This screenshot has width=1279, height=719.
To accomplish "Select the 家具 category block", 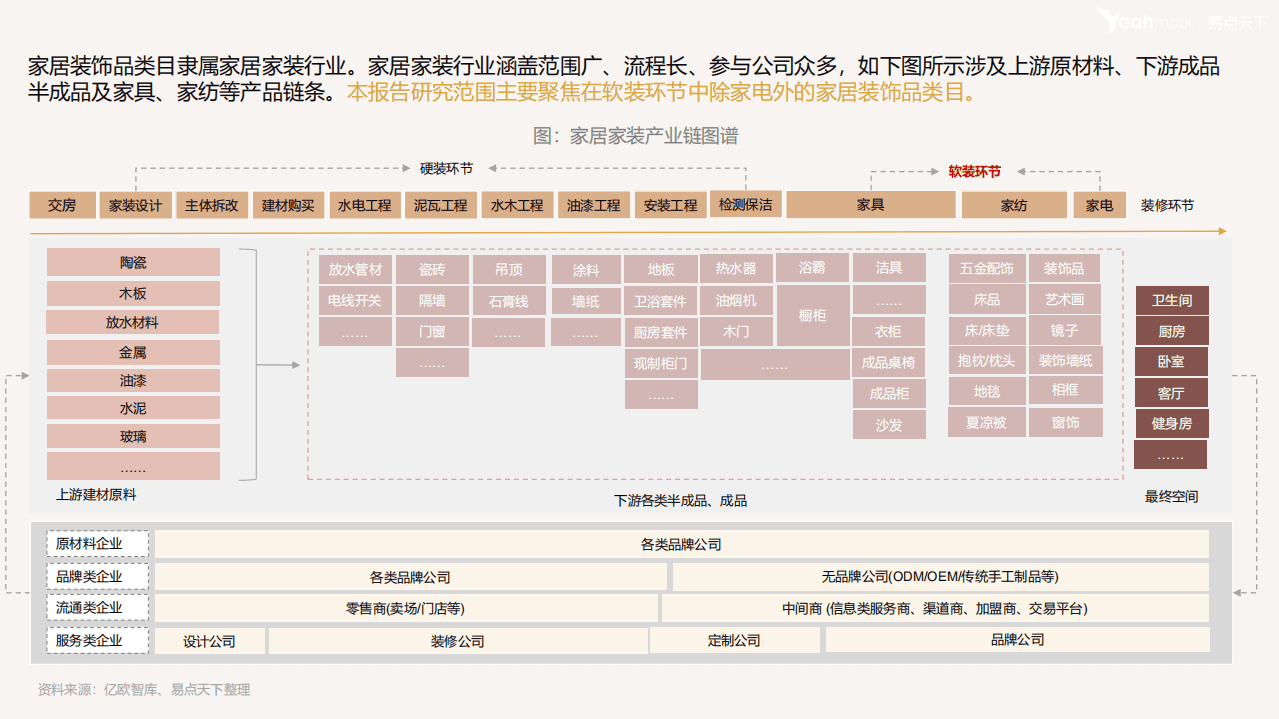I will [871, 205].
